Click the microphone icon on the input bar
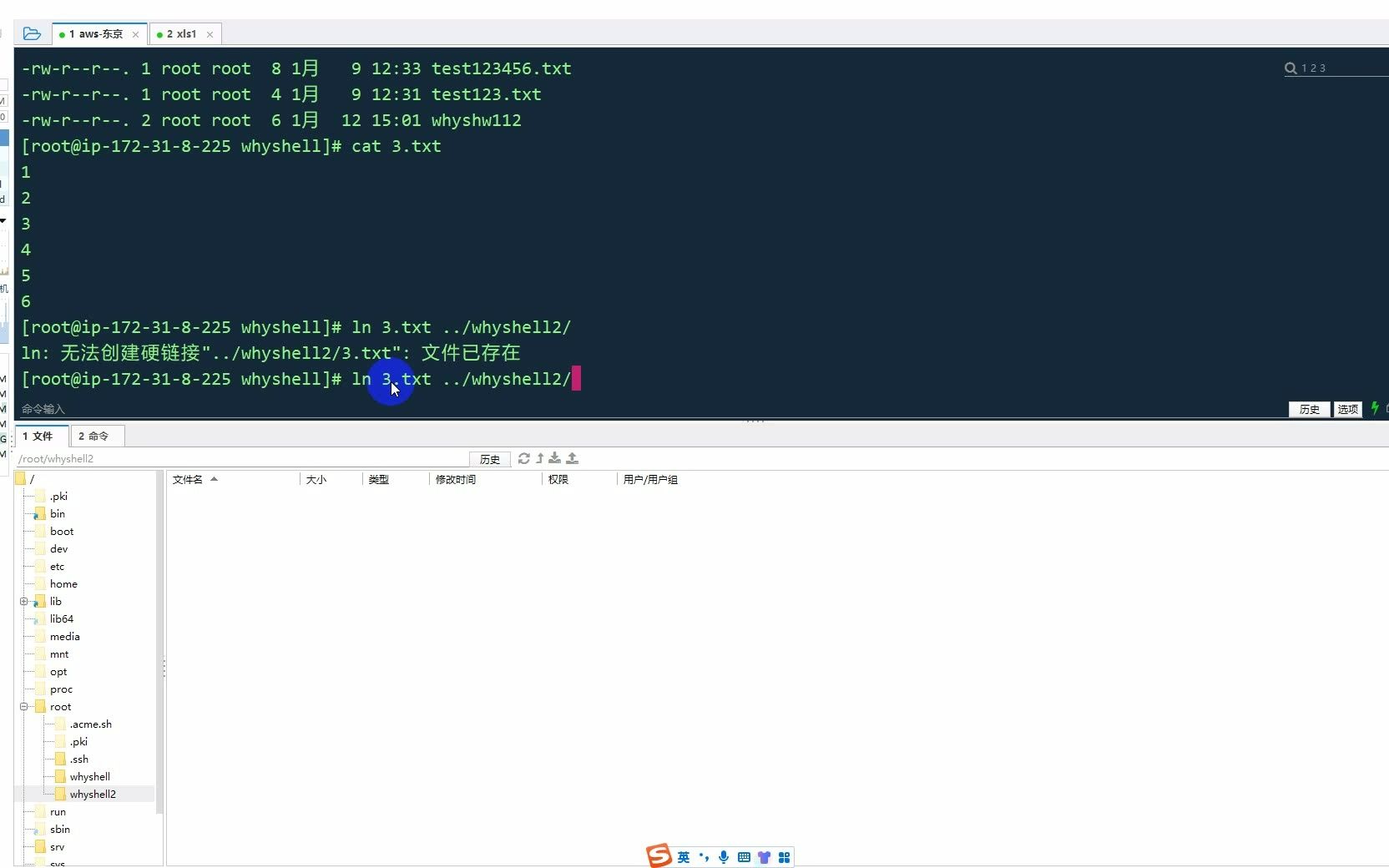 (723, 856)
